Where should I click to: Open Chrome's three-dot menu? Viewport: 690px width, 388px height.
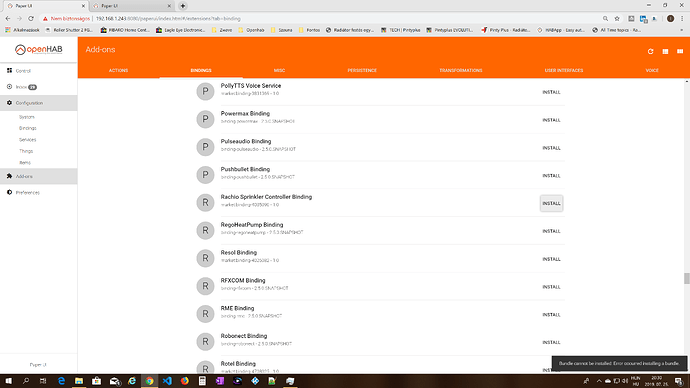682,18
